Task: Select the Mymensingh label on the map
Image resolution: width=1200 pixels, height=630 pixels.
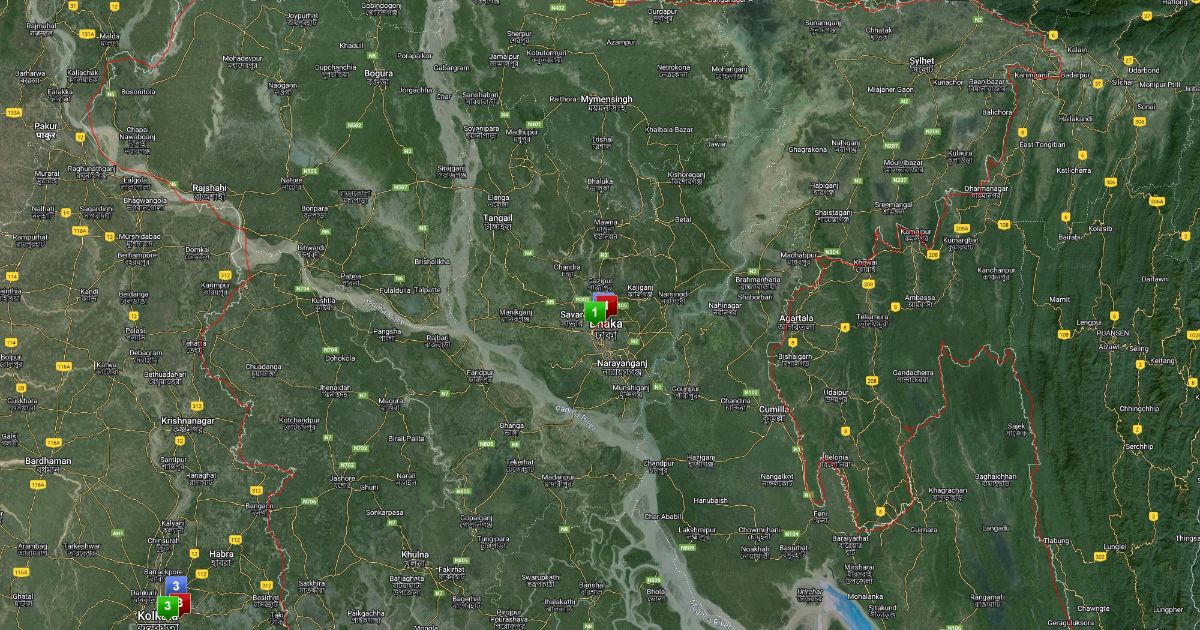Action: coord(607,100)
